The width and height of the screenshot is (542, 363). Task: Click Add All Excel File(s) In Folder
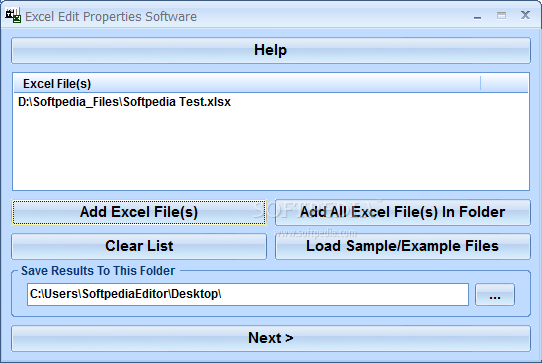pos(403,212)
